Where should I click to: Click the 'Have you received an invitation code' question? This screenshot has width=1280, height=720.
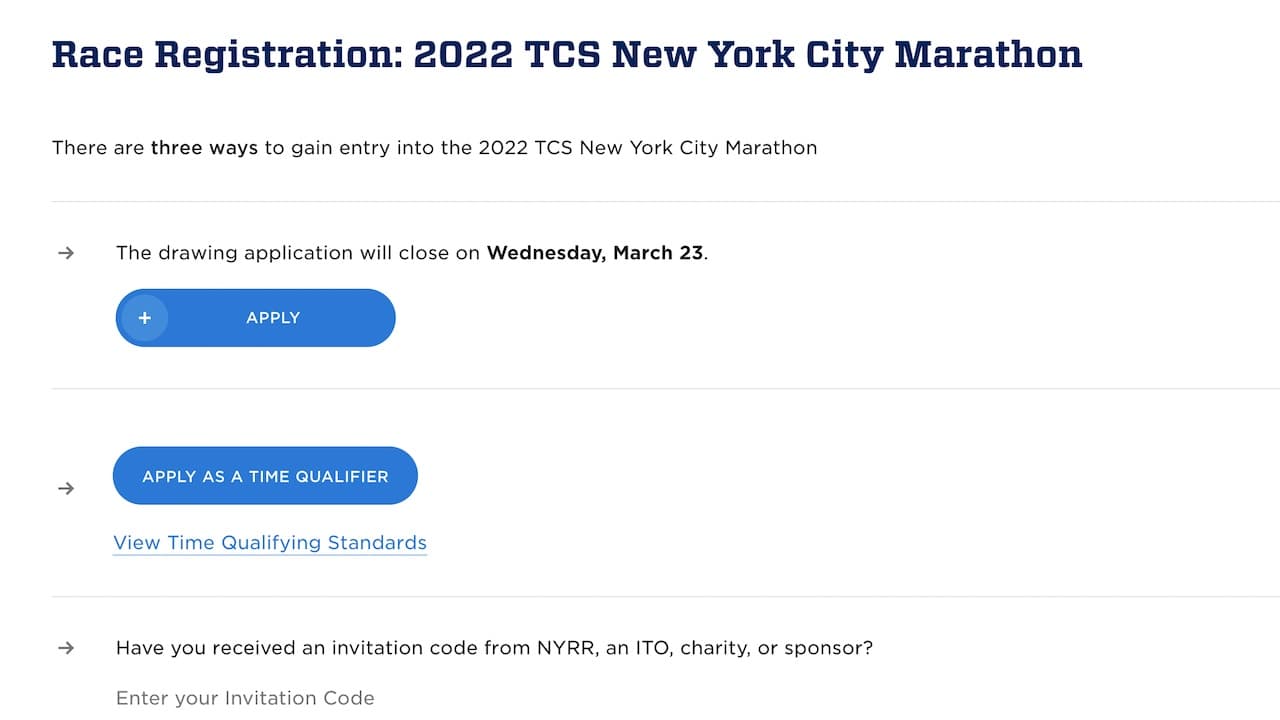tap(495, 648)
